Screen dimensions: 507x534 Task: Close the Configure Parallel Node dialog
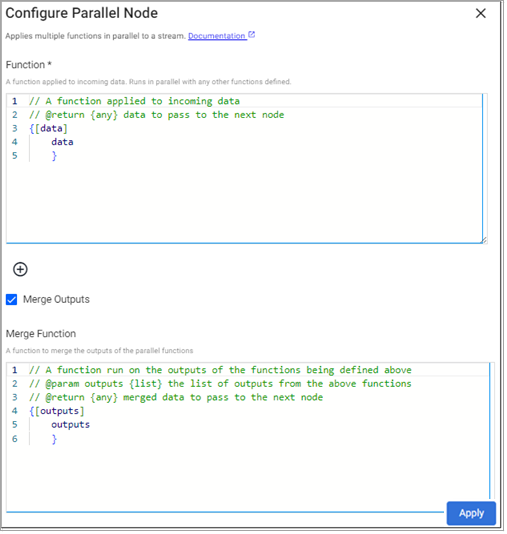pyautogui.click(x=481, y=13)
